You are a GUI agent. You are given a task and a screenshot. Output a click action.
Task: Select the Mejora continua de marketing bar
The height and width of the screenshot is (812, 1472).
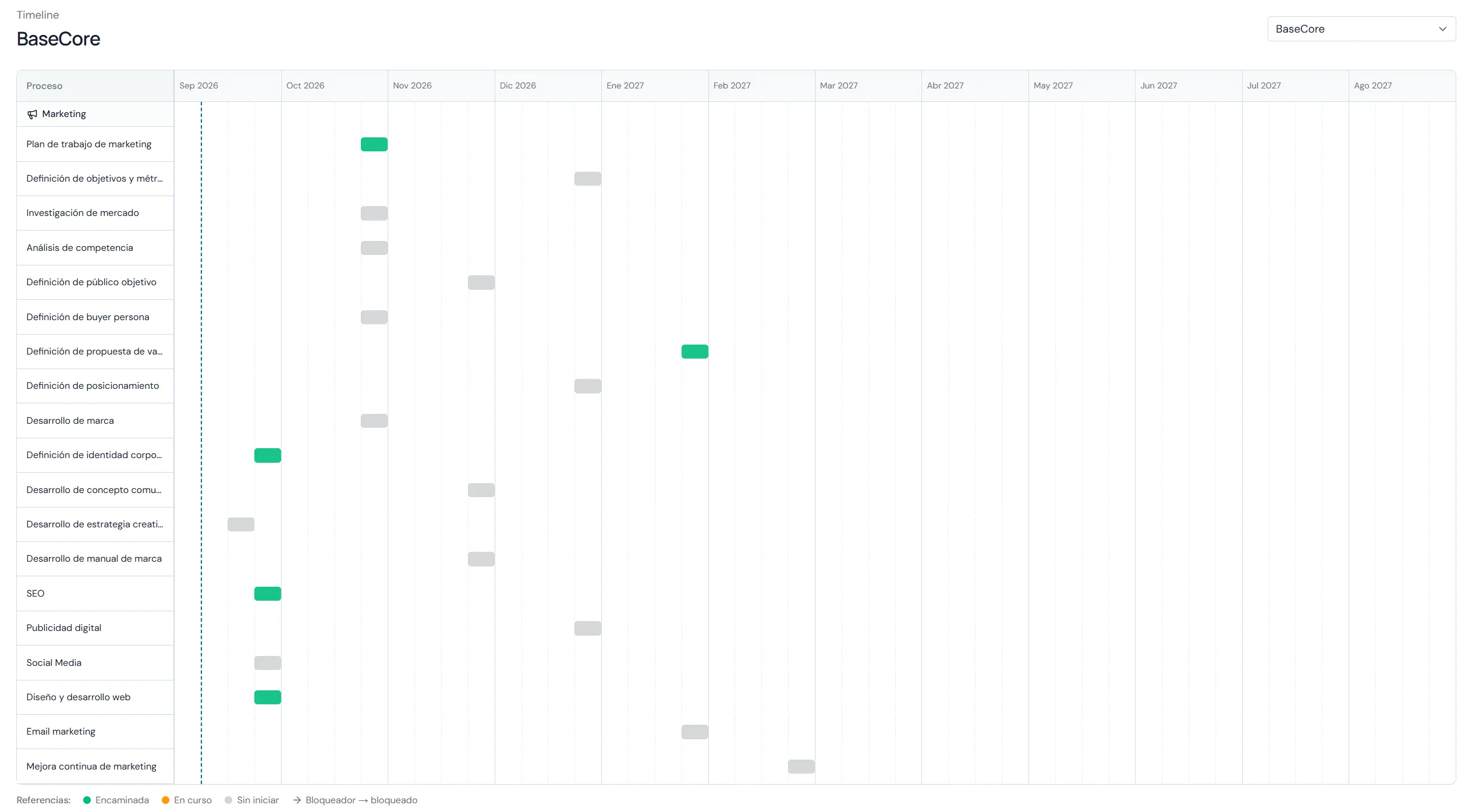(801, 767)
